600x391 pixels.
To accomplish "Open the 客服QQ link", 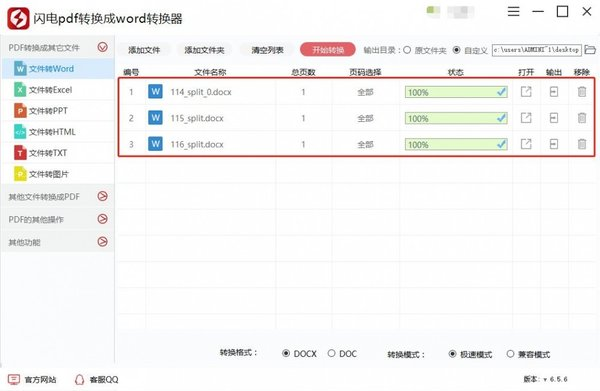I will point(104,380).
